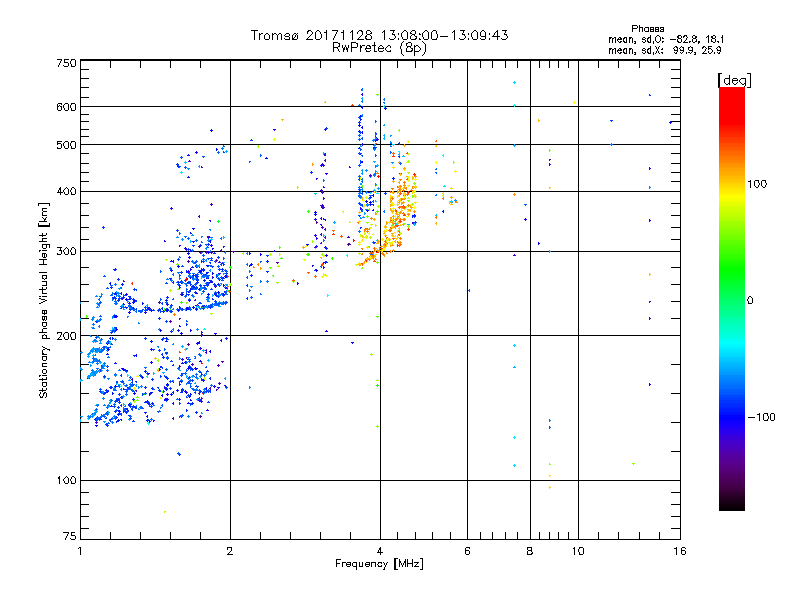Click the y-axis '400' tick label
The width and height of the screenshot is (800, 600).
pos(66,191)
